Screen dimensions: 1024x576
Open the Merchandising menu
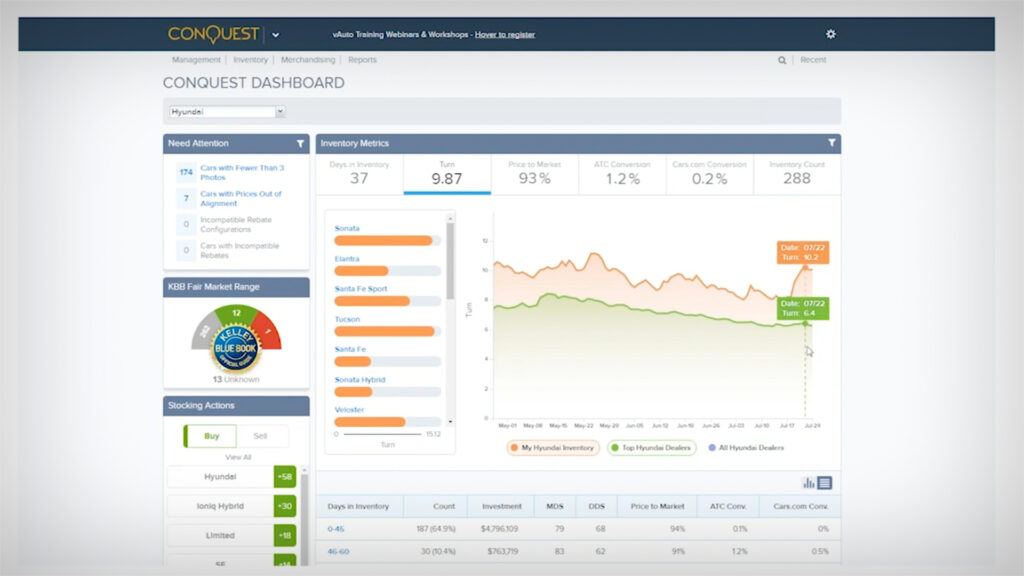[x=308, y=59]
